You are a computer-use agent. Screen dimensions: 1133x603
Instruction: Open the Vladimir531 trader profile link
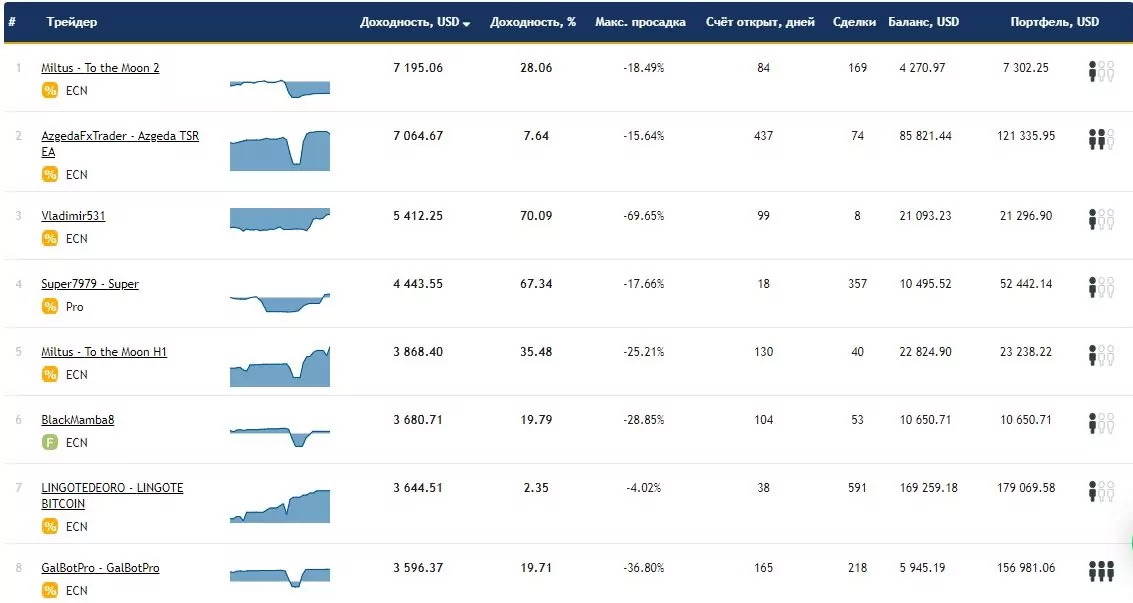tap(73, 216)
